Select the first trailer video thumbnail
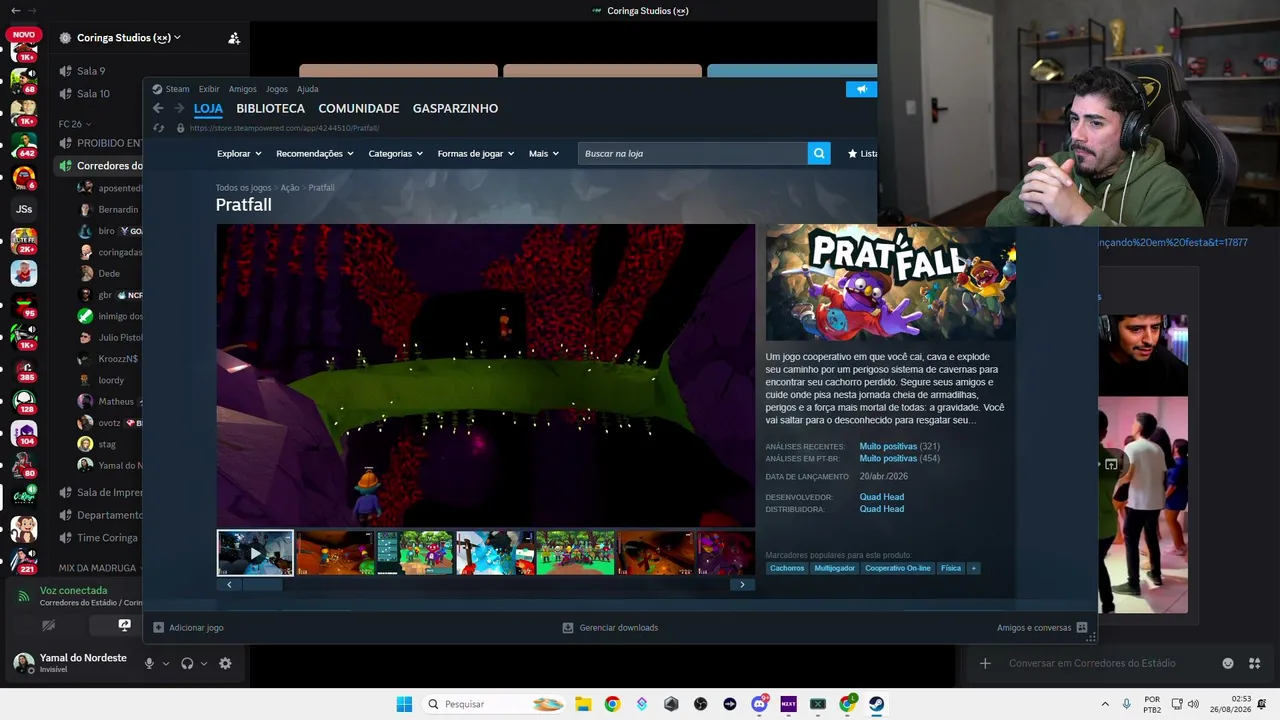Viewport: 1280px width, 720px height. click(x=256, y=553)
